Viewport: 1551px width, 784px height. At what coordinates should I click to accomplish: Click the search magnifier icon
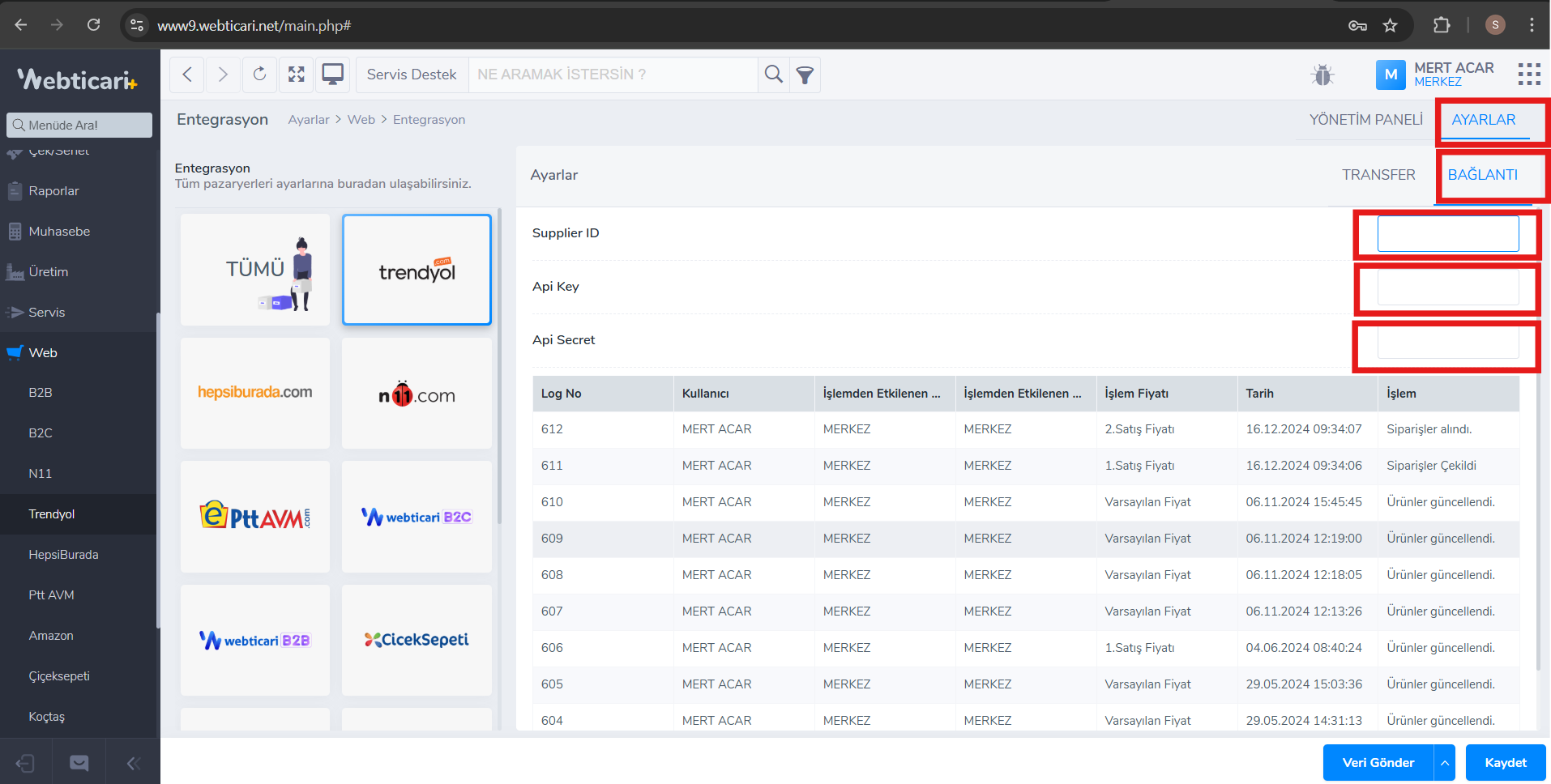(774, 75)
